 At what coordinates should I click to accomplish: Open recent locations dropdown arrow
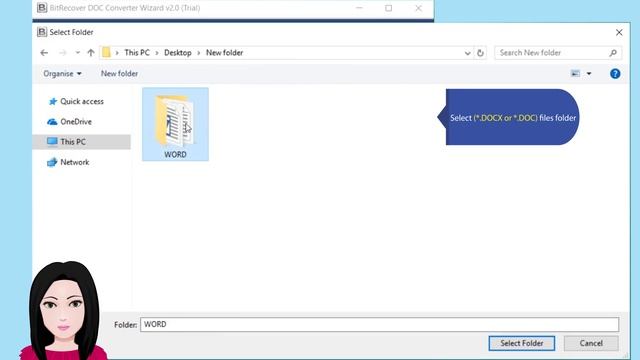(x=78, y=53)
